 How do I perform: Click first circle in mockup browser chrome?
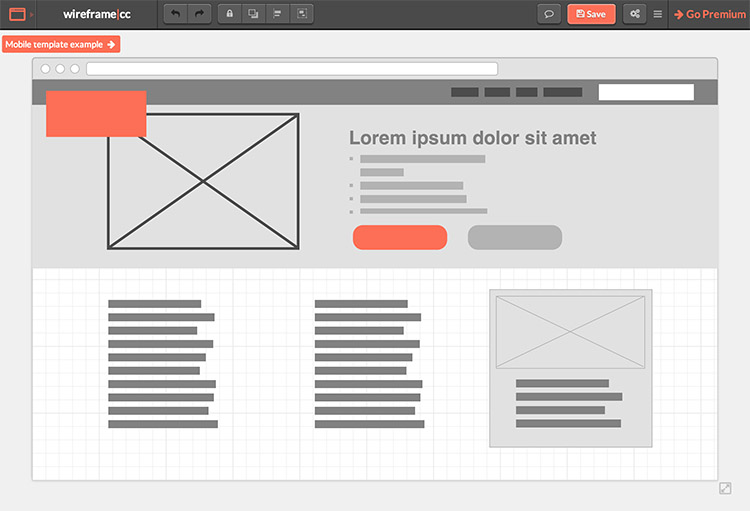[x=45, y=69]
